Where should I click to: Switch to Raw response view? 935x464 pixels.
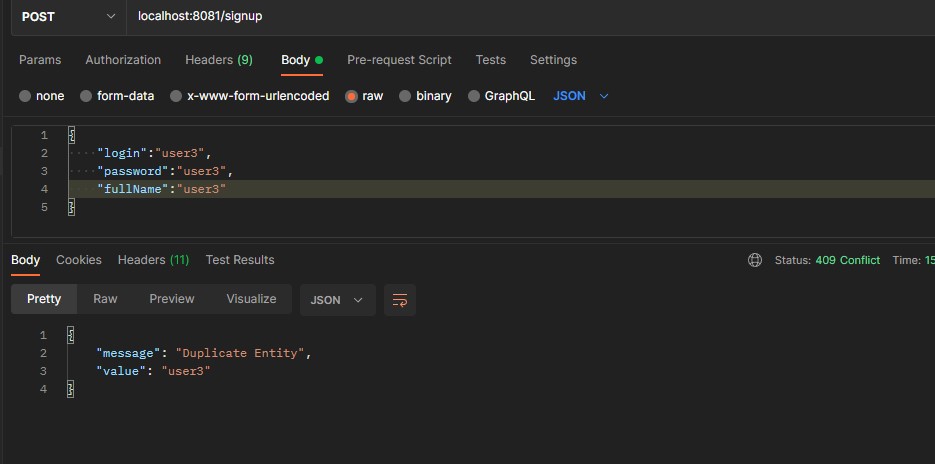tap(105, 299)
